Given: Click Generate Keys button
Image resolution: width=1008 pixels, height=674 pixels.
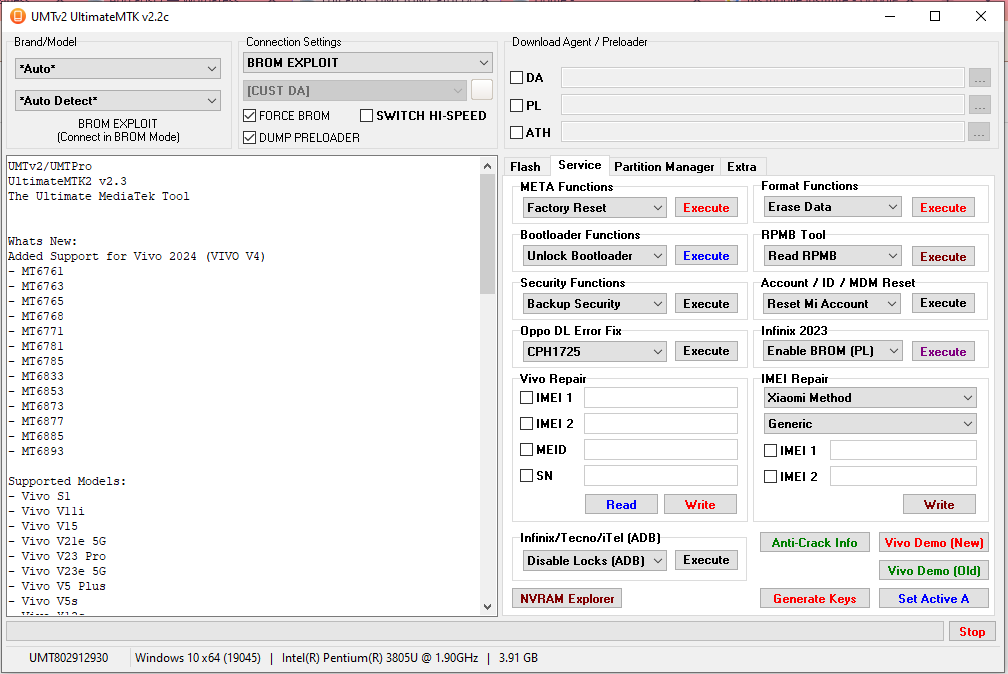Looking at the screenshot, I should [814, 599].
